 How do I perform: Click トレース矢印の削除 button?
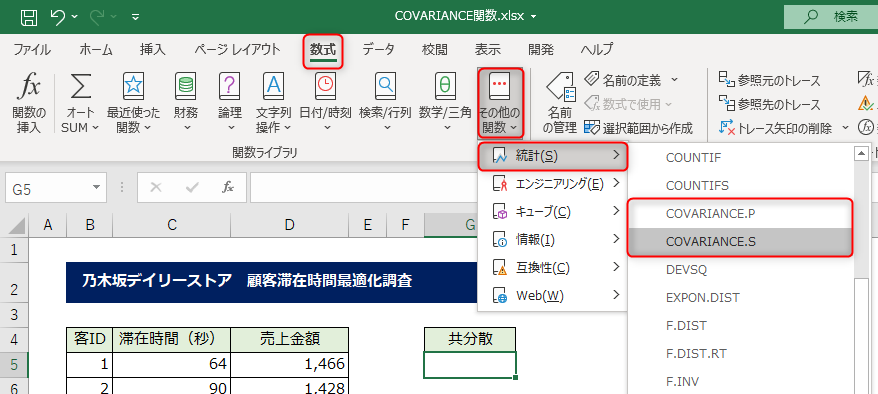[776, 128]
